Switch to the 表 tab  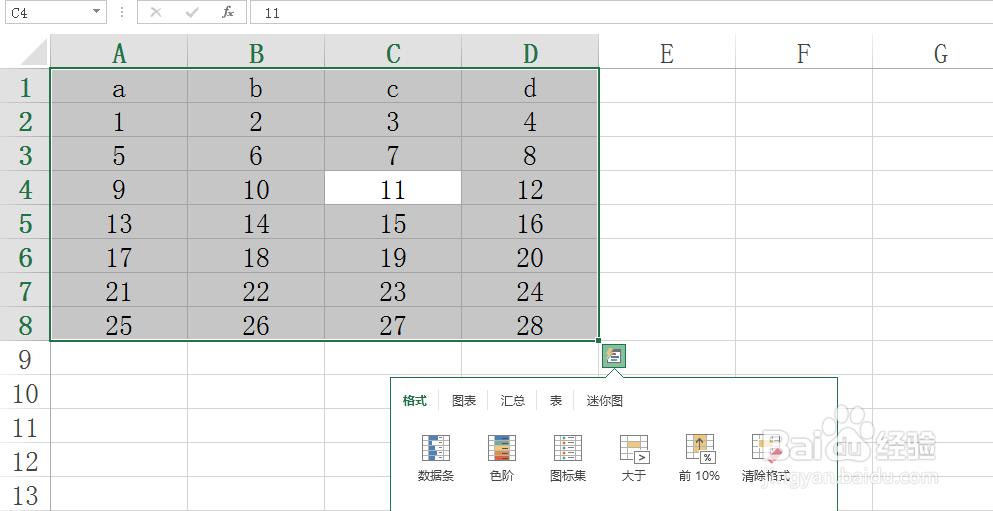tap(555, 401)
